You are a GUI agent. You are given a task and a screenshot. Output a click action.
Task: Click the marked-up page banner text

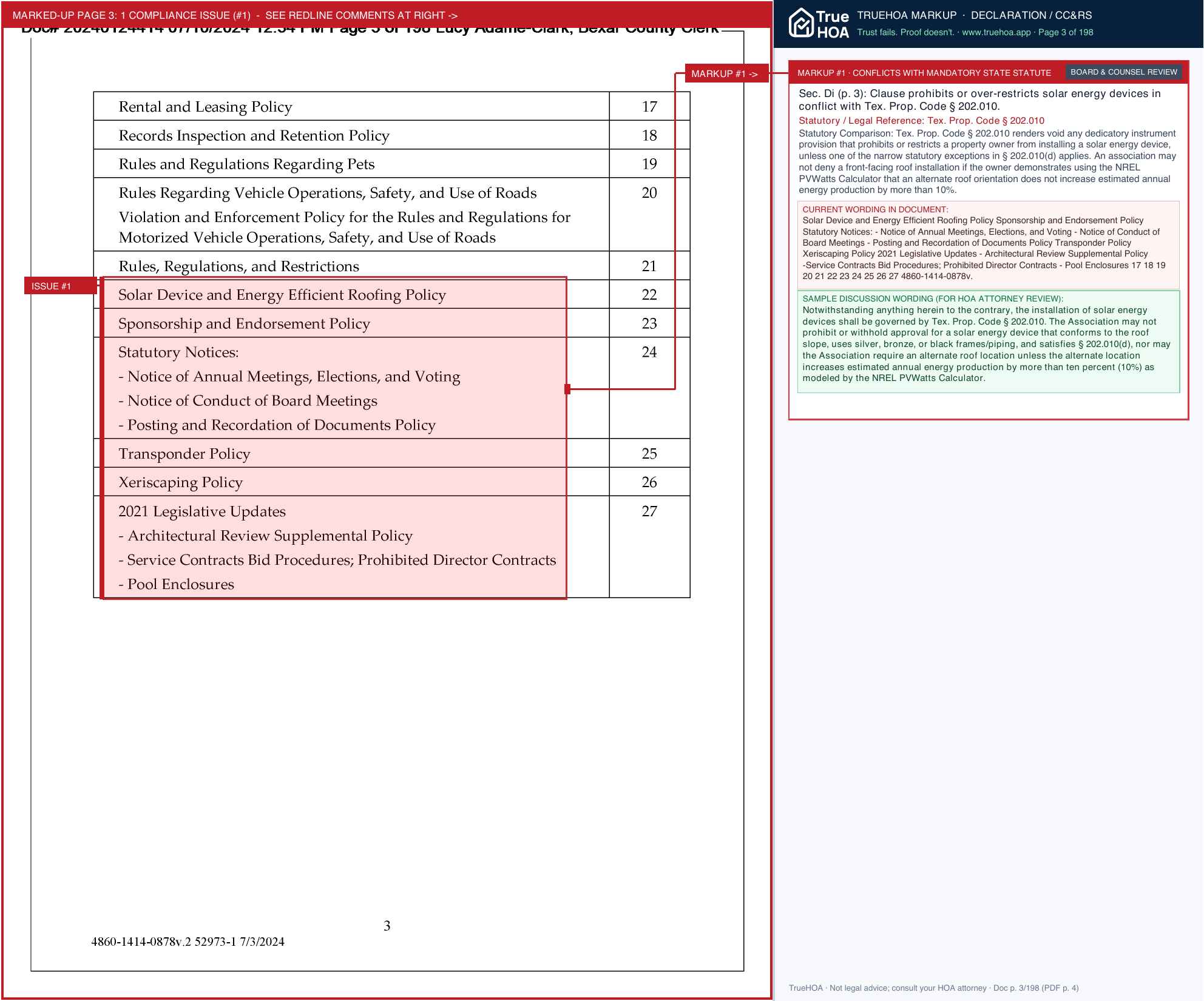click(x=235, y=15)
